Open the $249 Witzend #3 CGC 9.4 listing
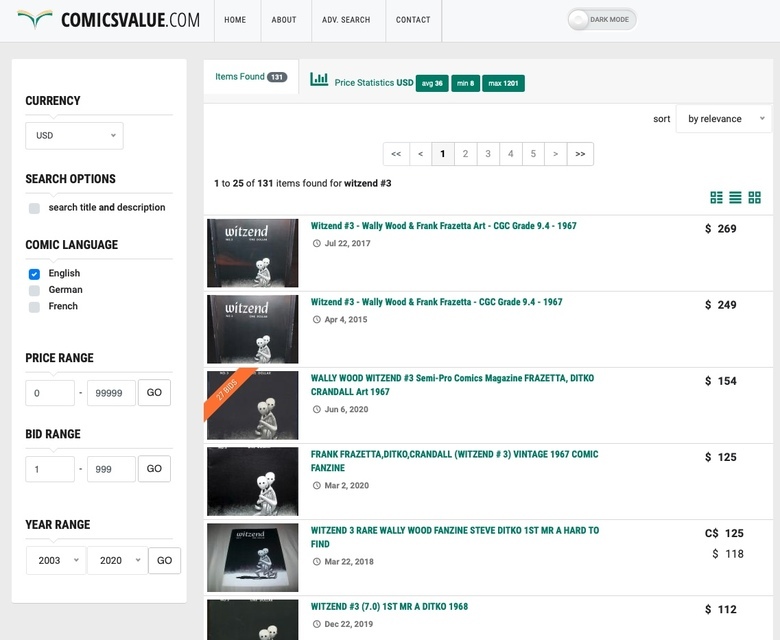The height and width of the screenshot is (640, 780). click(x=437, y=302)
